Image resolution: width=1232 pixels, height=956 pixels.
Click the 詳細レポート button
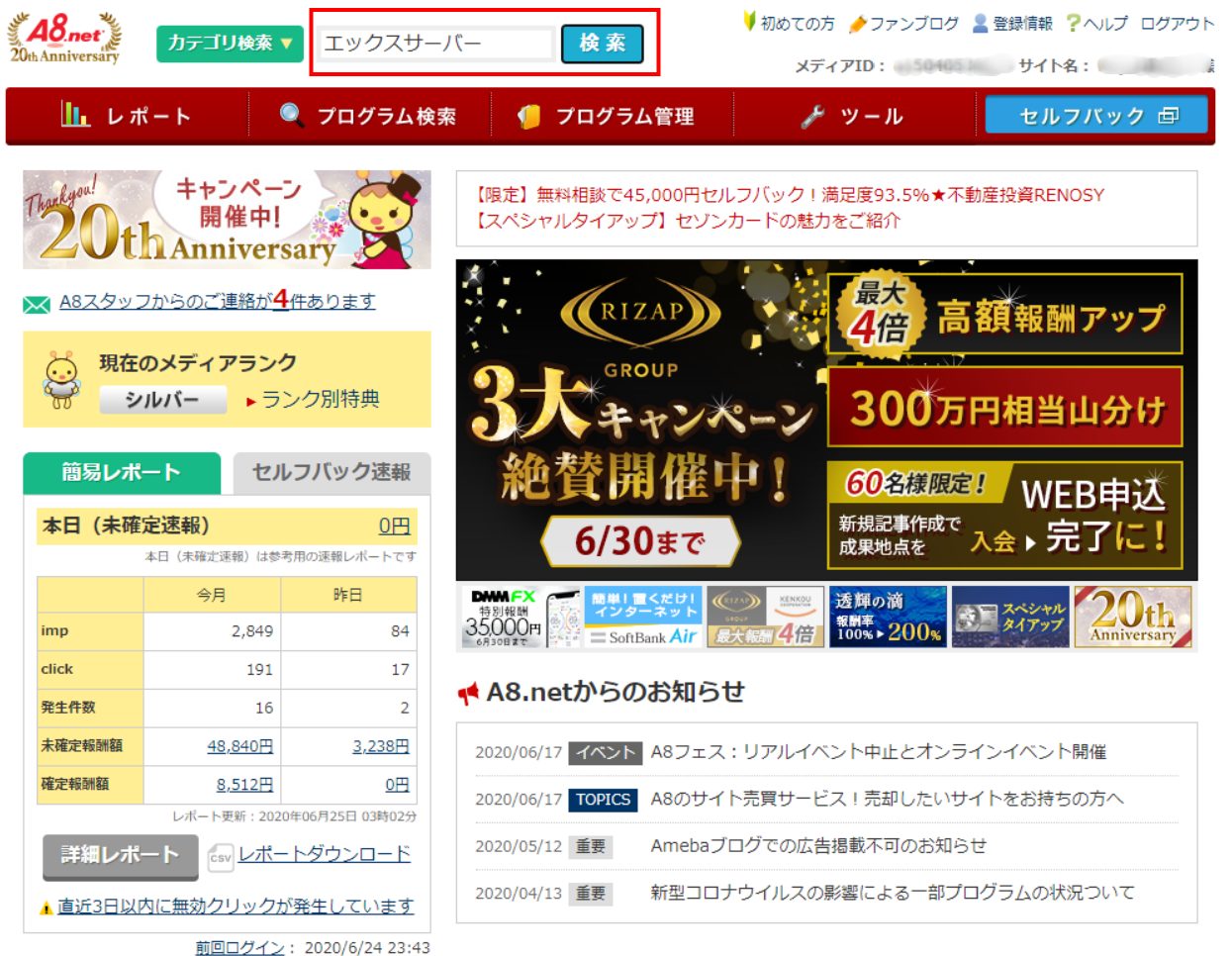coord(120,855)
